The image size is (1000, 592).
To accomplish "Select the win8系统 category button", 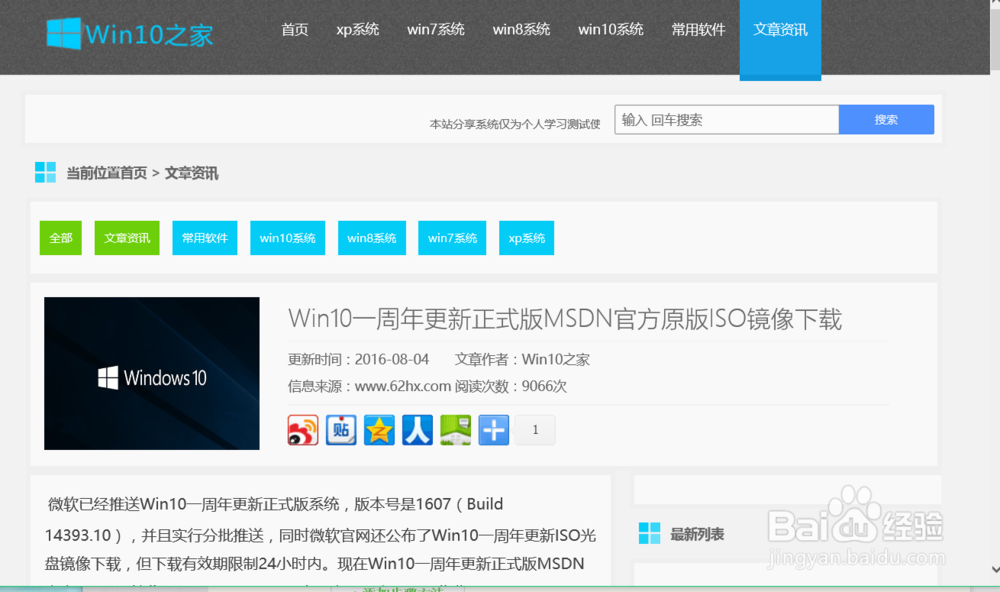I will tap(372, 238).
